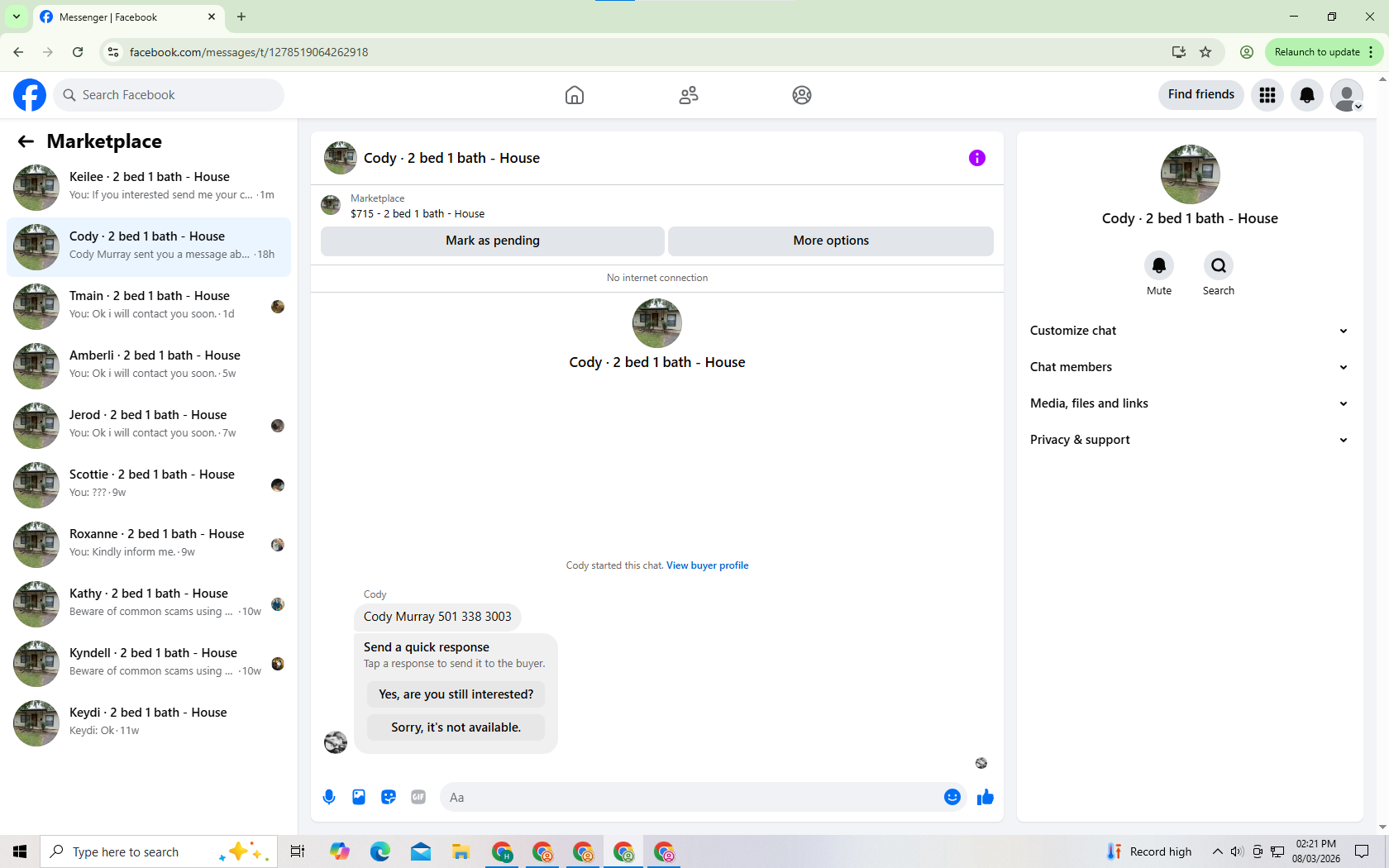Choose a GIF icon
The width and height of the screenshot is (1389, 868).
point(418,797)
